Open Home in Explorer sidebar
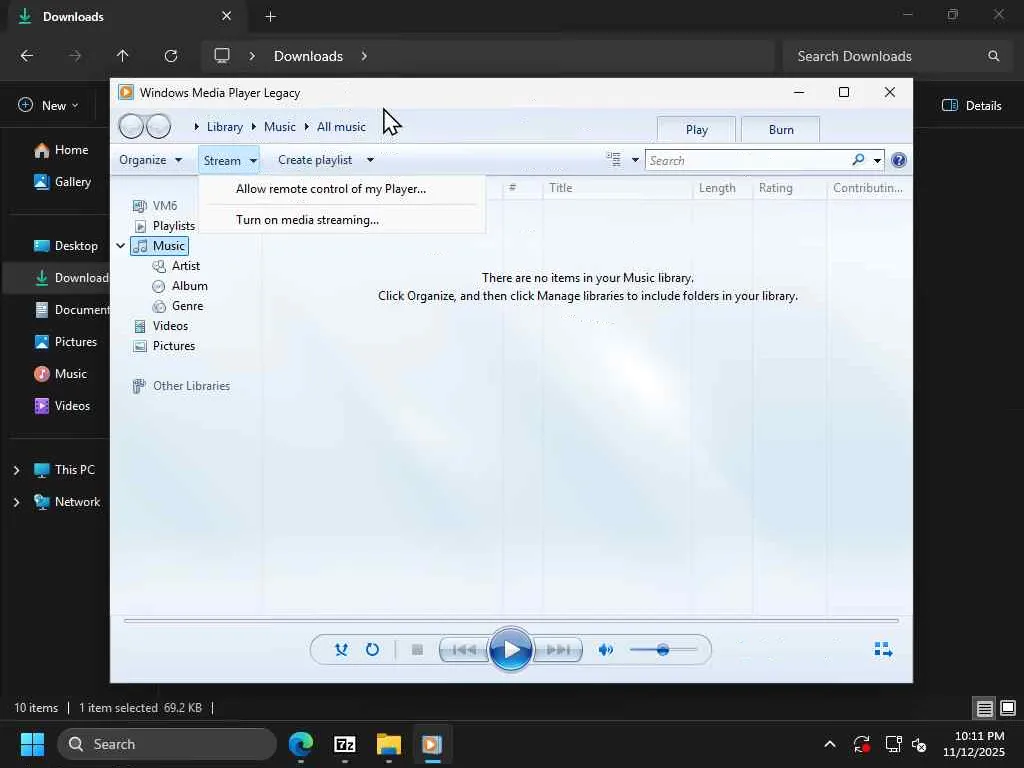The image size is (1024, 768). click(61, 150)
